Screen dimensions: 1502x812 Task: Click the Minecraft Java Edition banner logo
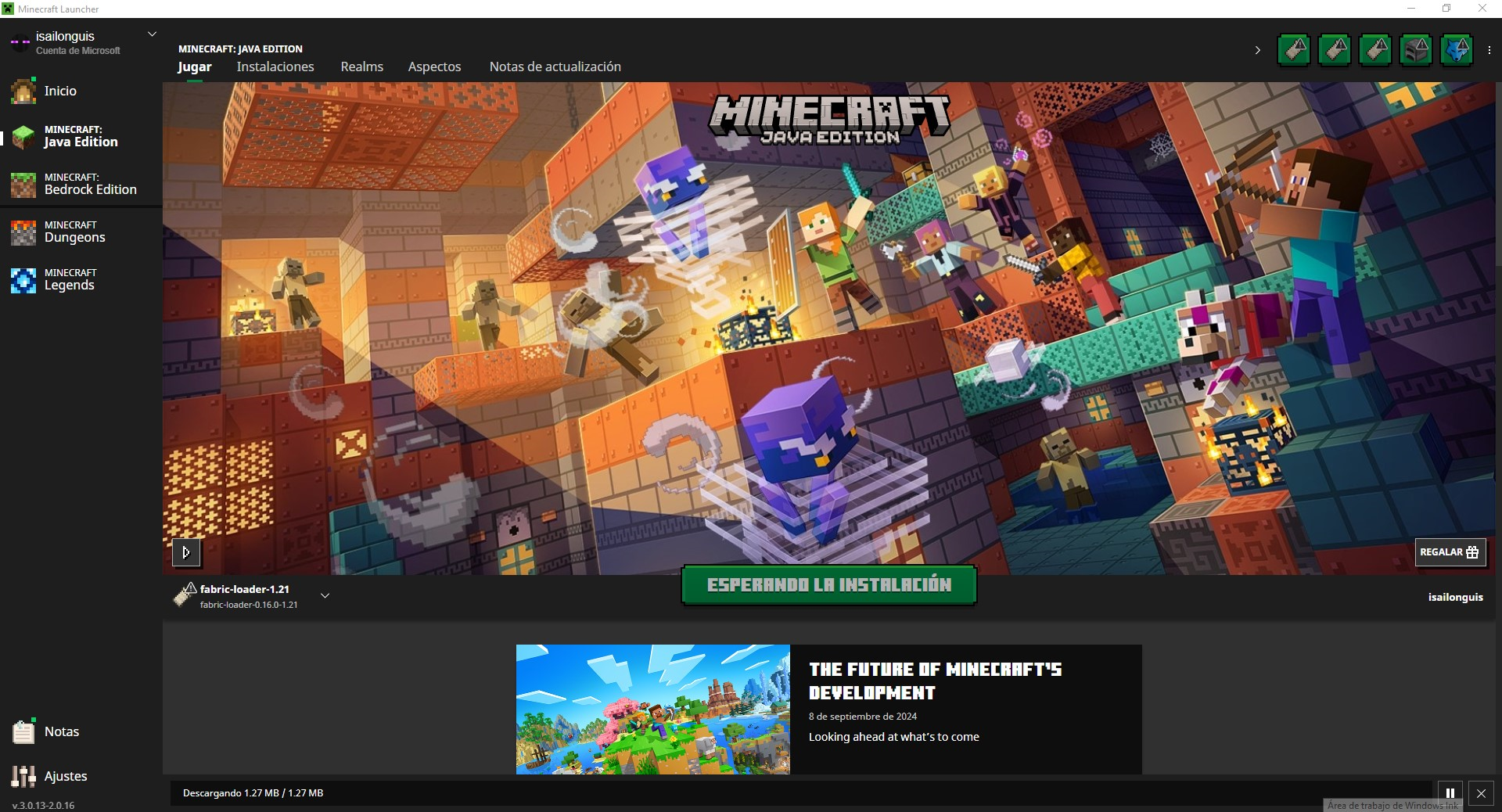pos(829,120)
